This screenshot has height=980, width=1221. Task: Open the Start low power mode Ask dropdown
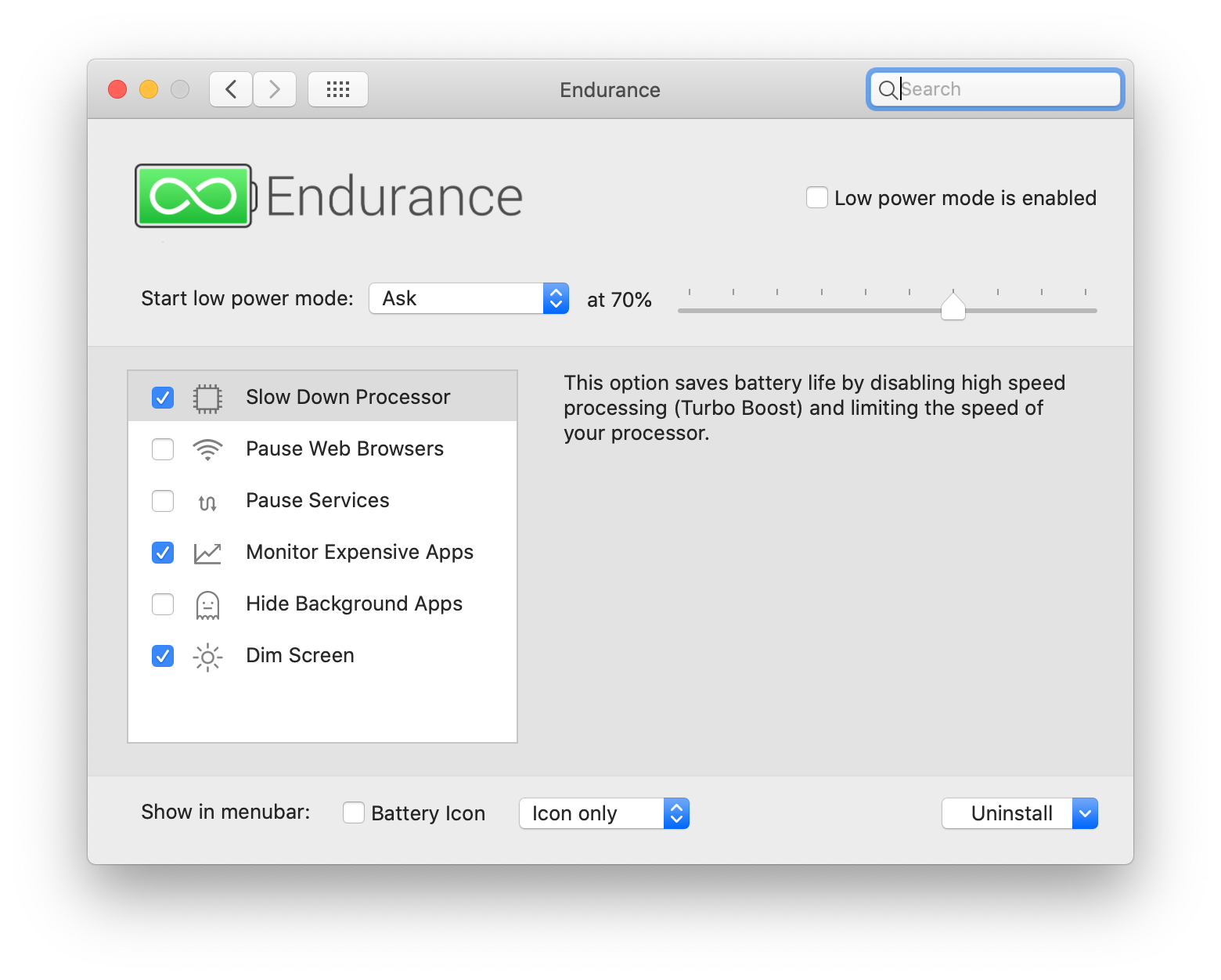coord(469,298)
